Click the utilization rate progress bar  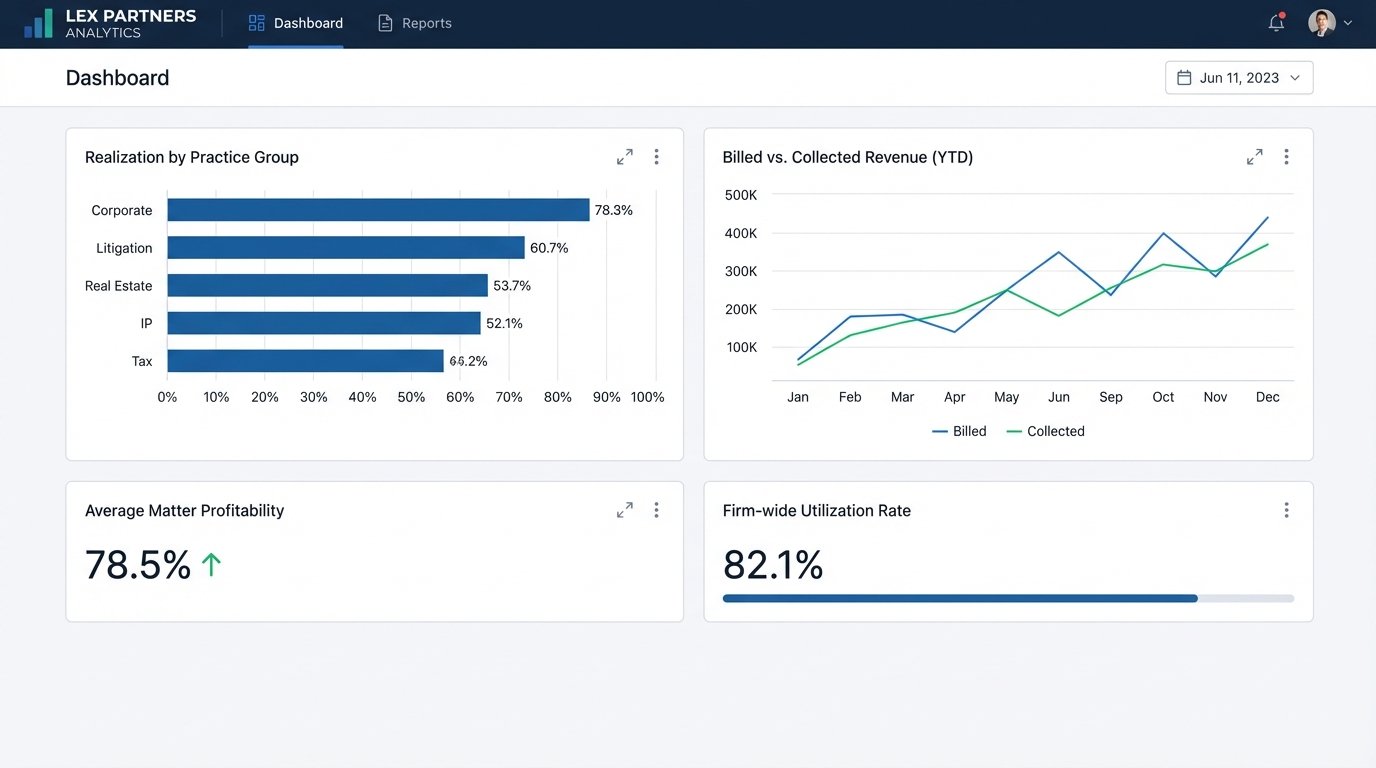1008,598
